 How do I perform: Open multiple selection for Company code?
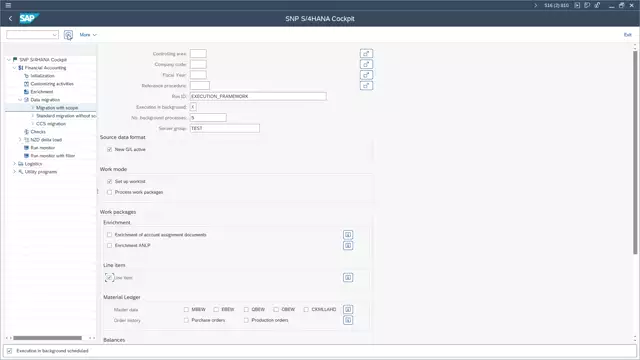click(366, 64)
